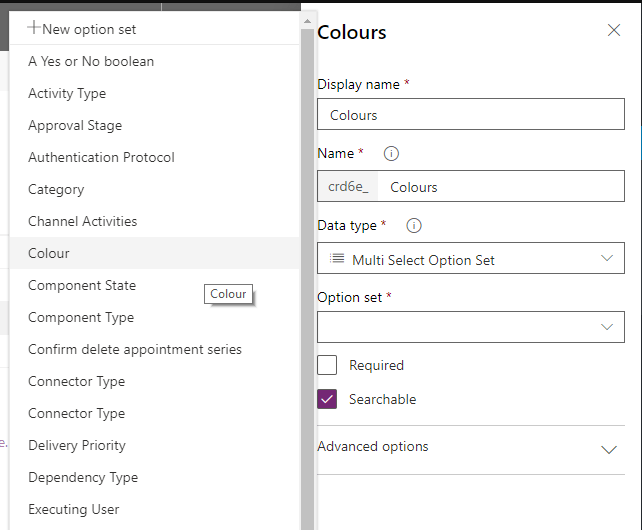Image resolution: width=642 pixels, height=530 pixels.
Task: Choose Category from option set list
Action: coord(155,189)
